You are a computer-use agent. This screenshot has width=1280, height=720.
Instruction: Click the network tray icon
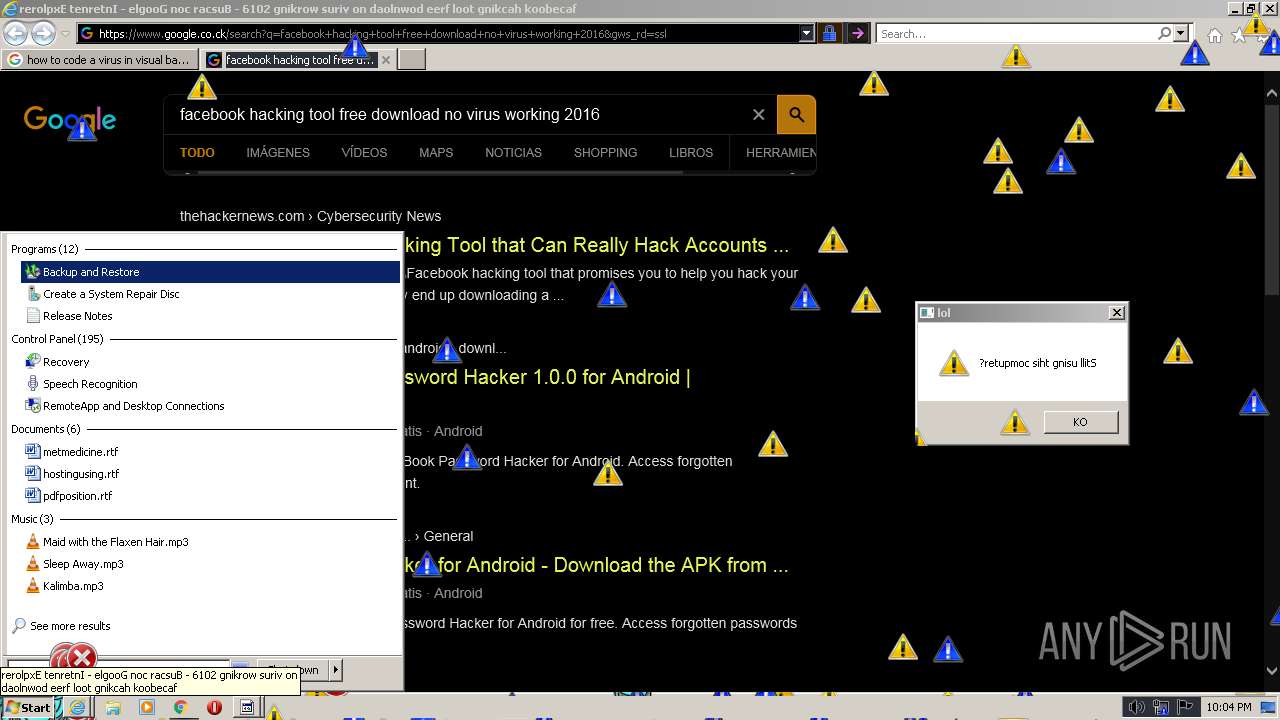tap(1160, 708)
